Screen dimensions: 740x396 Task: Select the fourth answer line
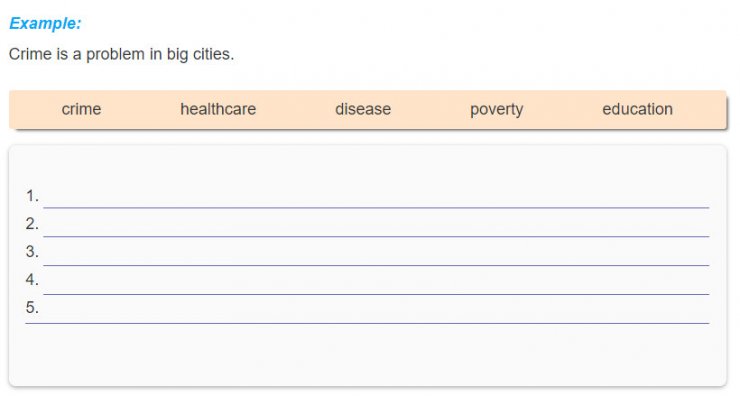376,283
